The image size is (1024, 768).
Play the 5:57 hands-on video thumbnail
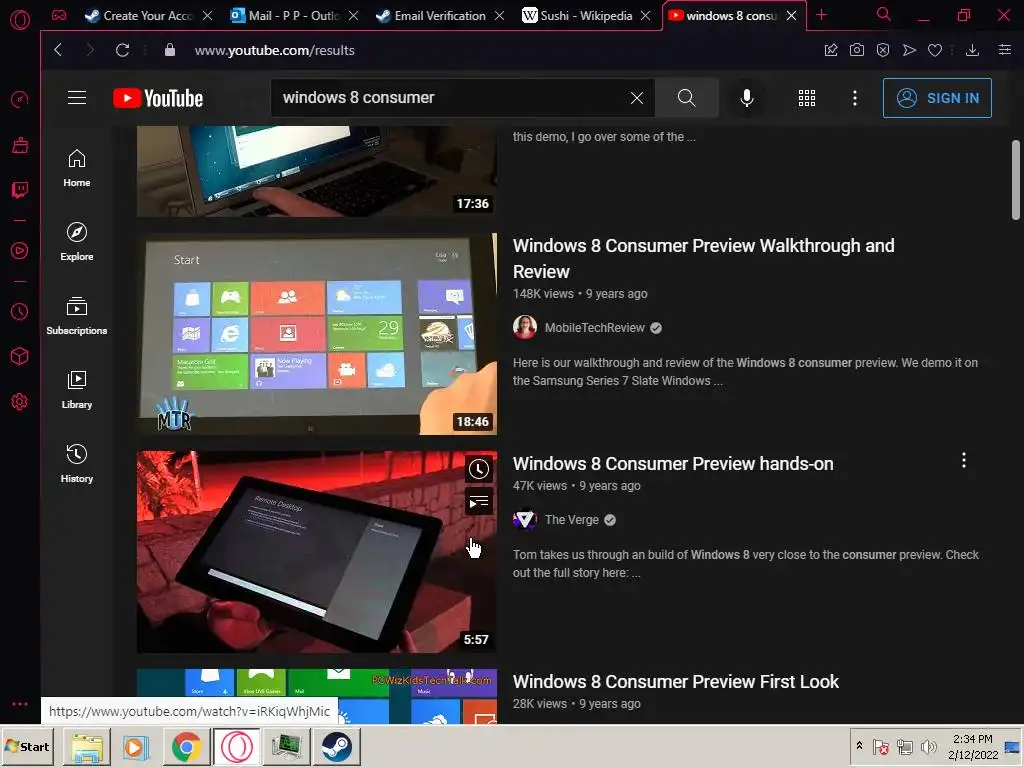317,552
